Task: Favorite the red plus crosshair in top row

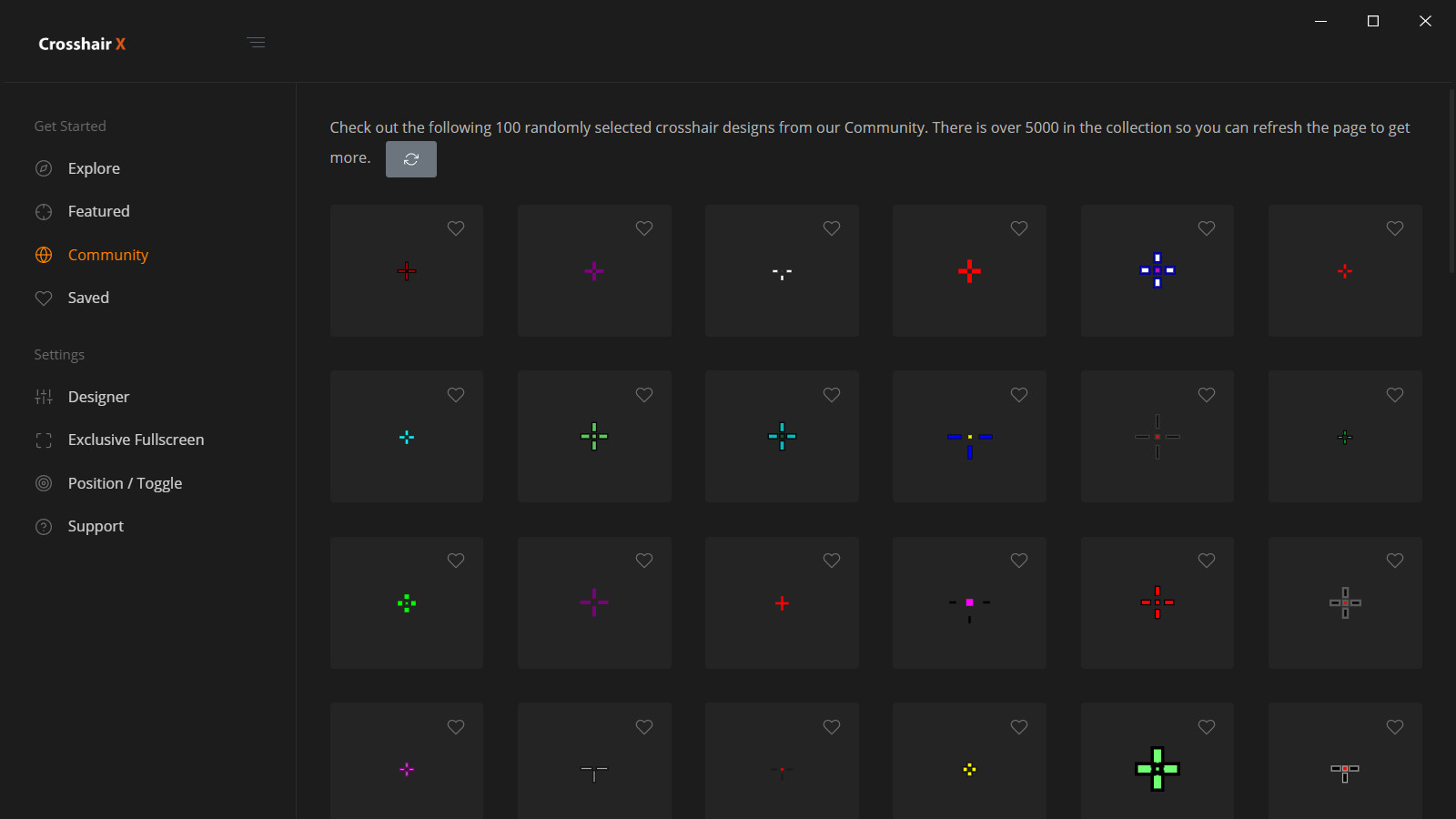Action: tap(1019, 228)
